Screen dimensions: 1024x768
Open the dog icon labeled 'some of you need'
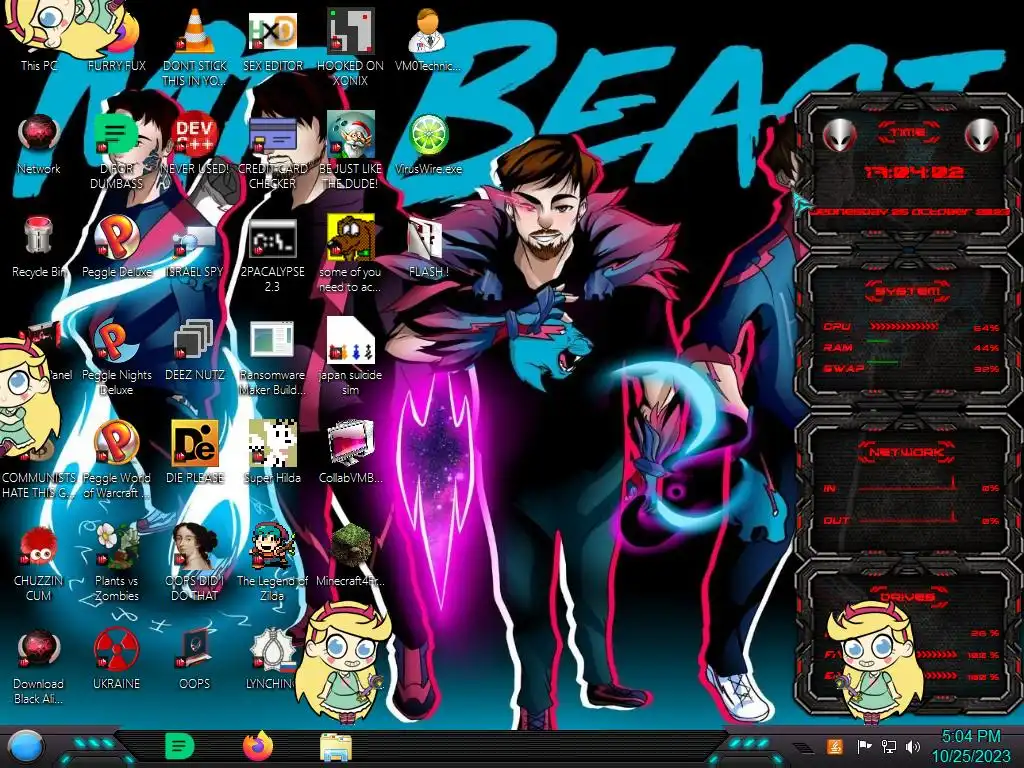(x=351, y=238)
